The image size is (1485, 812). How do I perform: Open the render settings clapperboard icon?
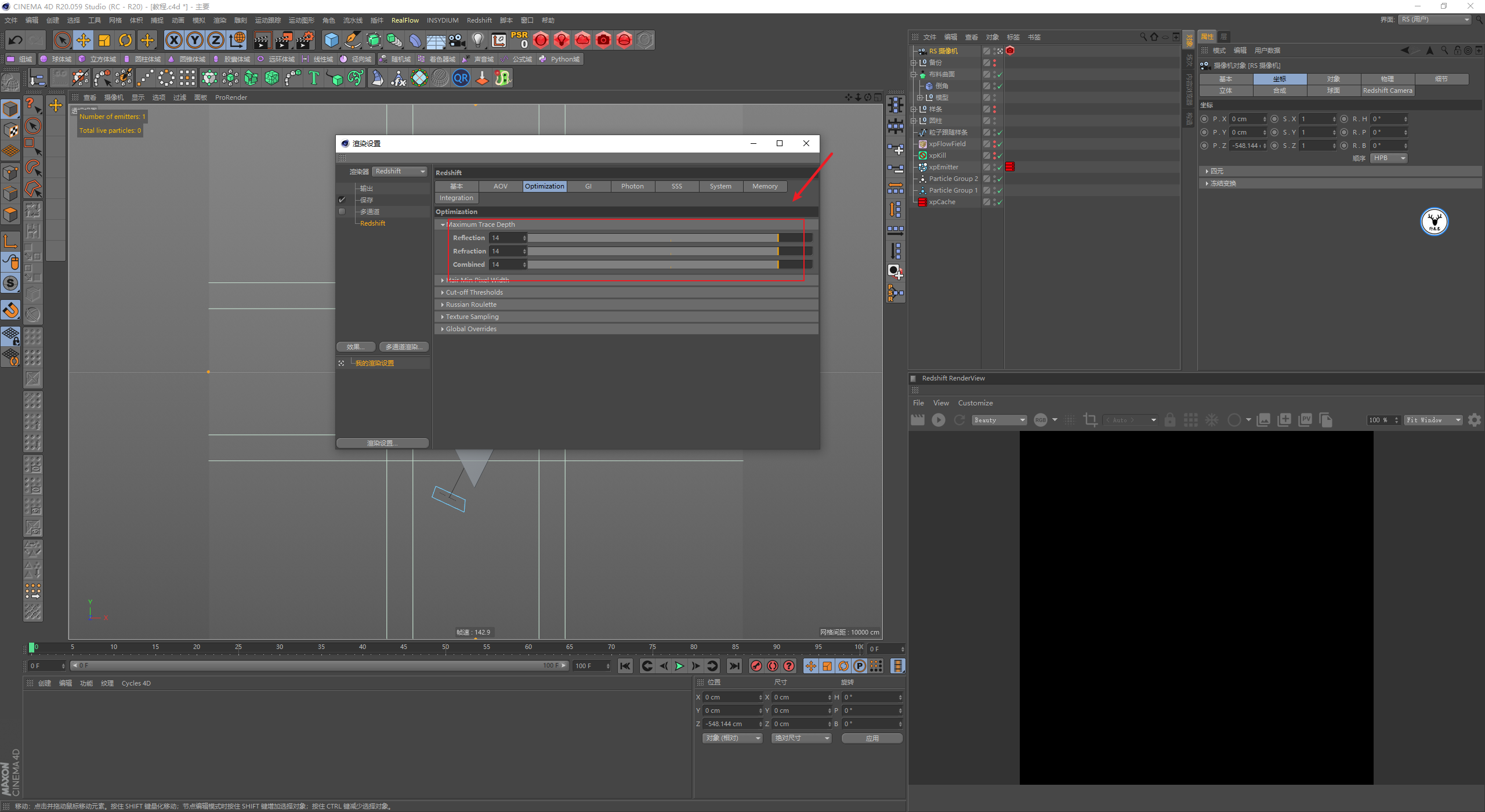pos(305,40)
